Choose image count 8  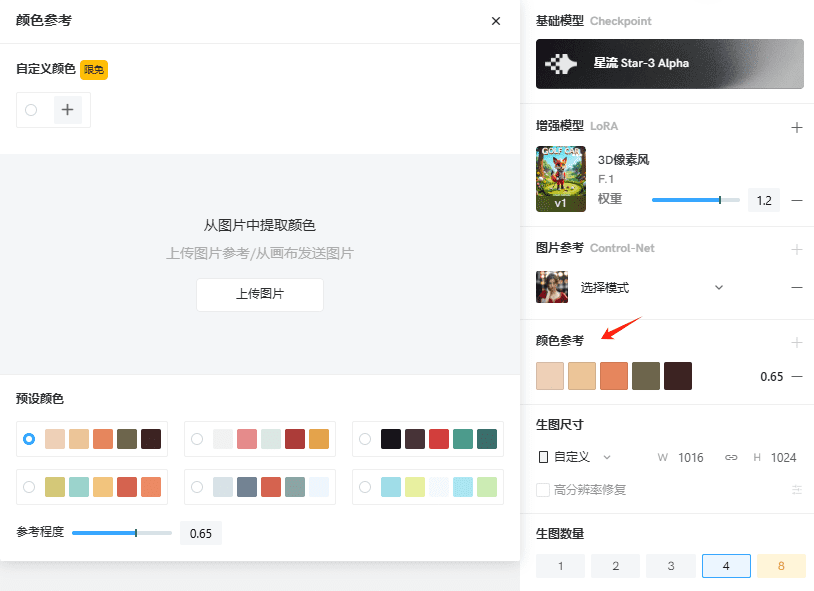tap(780, 566)
